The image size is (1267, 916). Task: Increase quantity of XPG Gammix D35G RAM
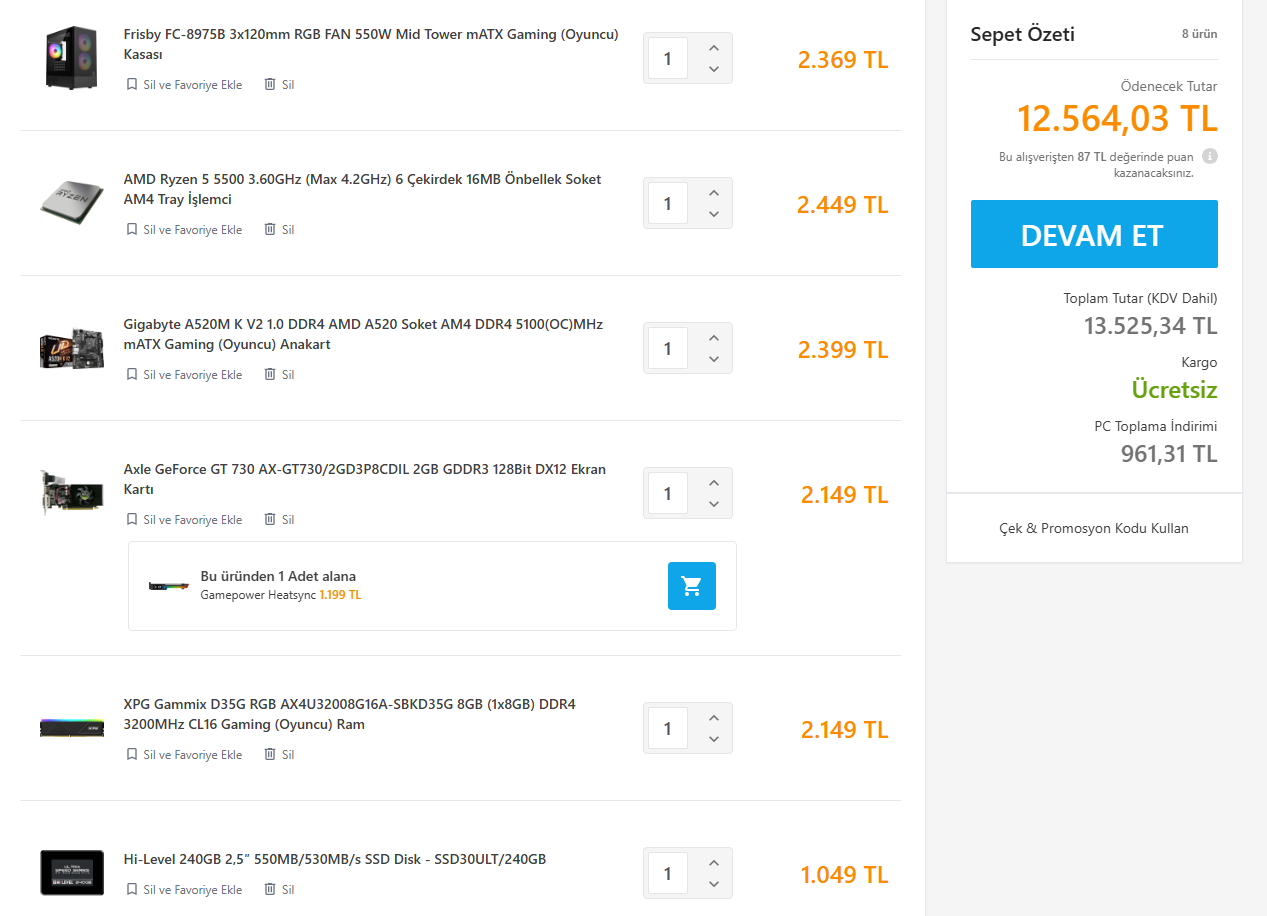tap(713, 718)
